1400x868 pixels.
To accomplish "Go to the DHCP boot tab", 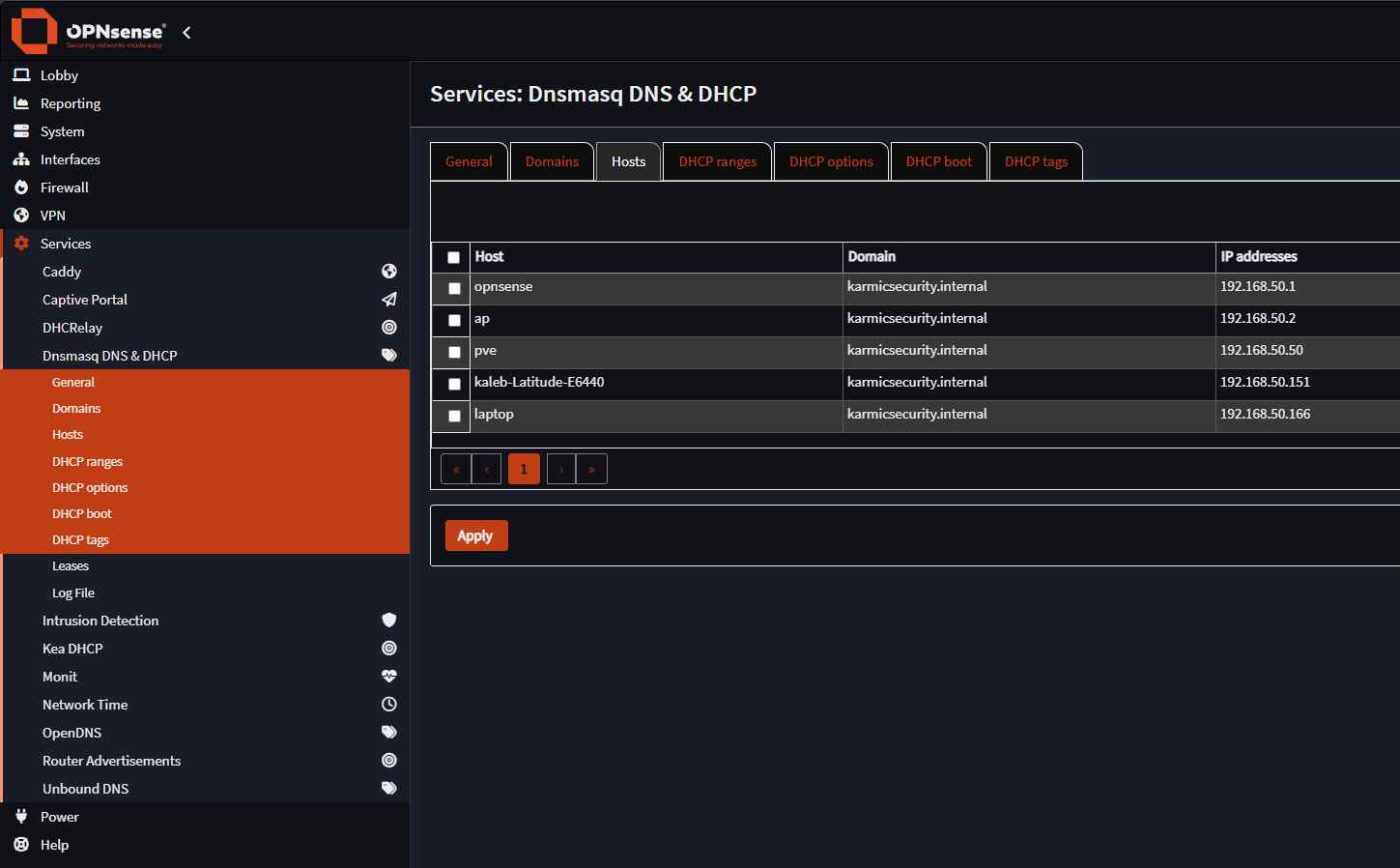I will 939,161.
